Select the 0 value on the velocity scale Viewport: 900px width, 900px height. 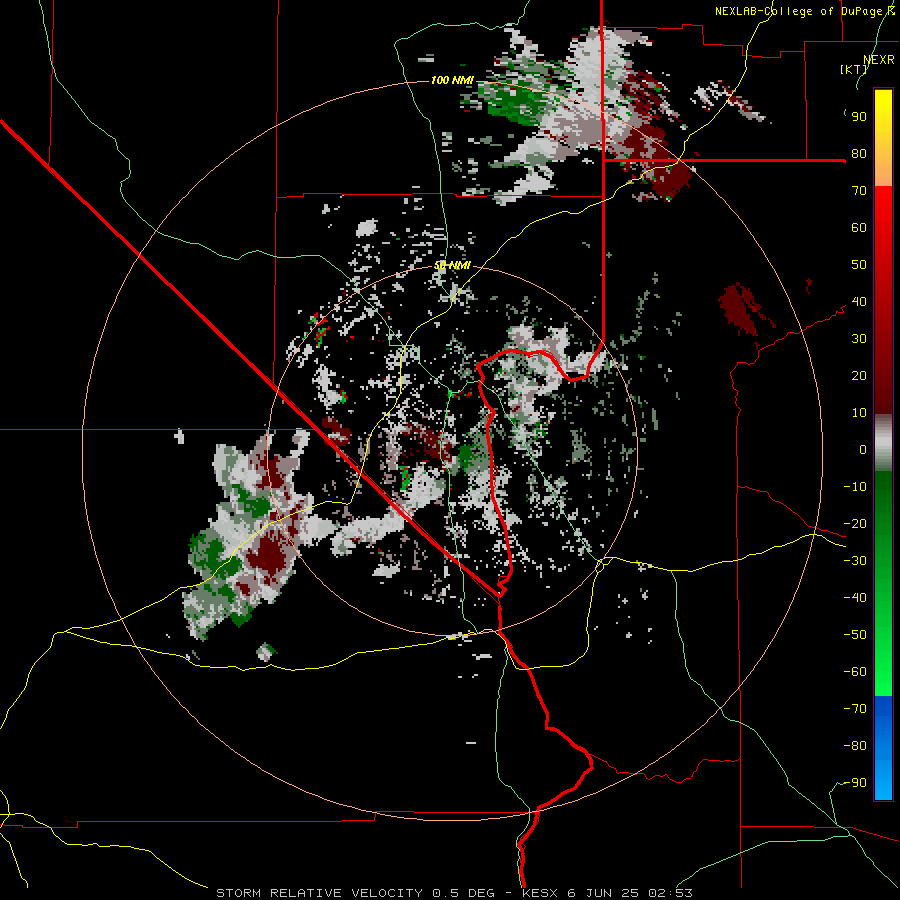point(863,449)
